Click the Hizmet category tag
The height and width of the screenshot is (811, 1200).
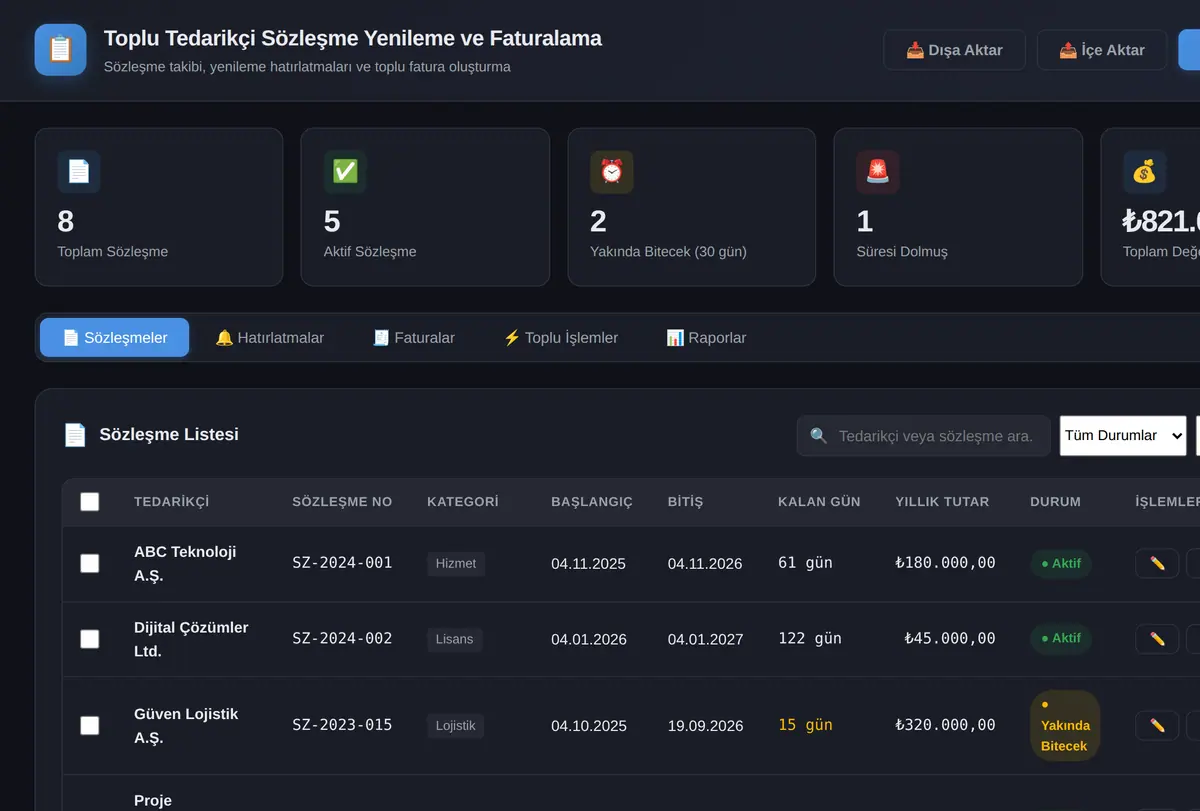(x=456, y=563)
